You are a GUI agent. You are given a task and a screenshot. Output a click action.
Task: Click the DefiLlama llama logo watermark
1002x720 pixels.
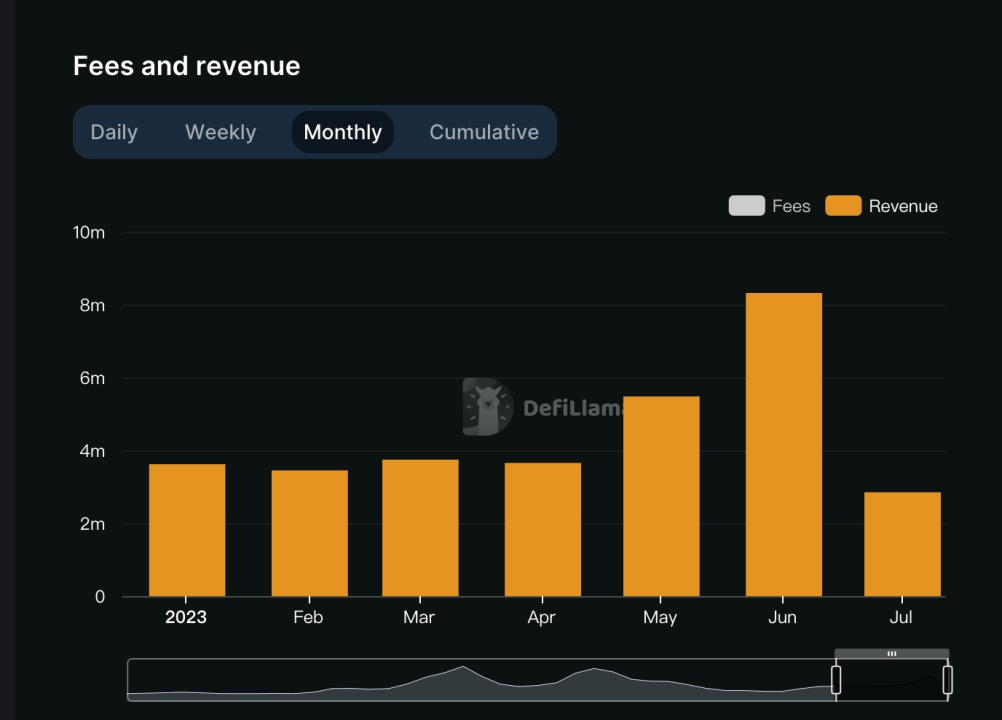click(487, 406)
